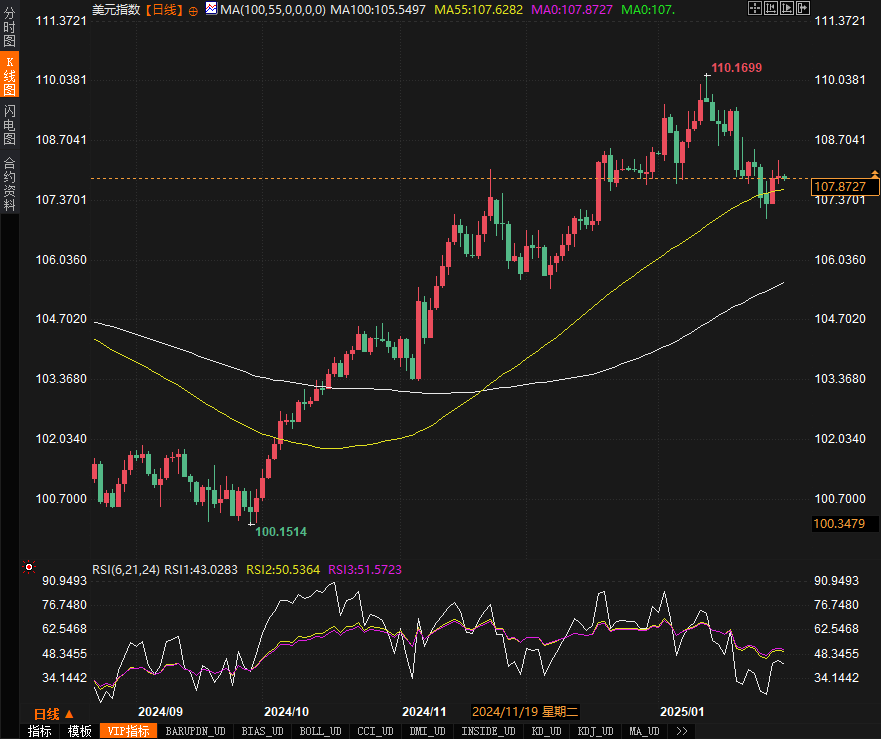Open the 模板 templates menu
Screen dimensions: 881x739
tap(80, 731)
